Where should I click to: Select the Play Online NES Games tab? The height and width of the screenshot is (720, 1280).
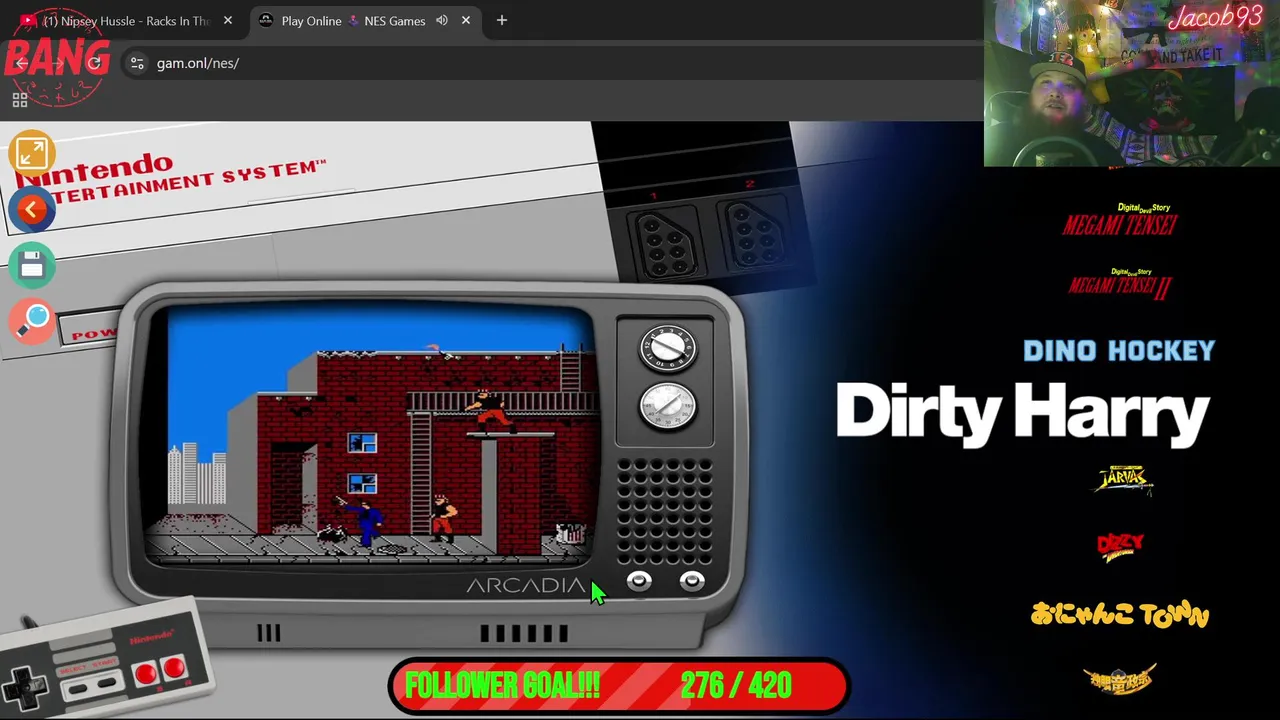[365, 20]
